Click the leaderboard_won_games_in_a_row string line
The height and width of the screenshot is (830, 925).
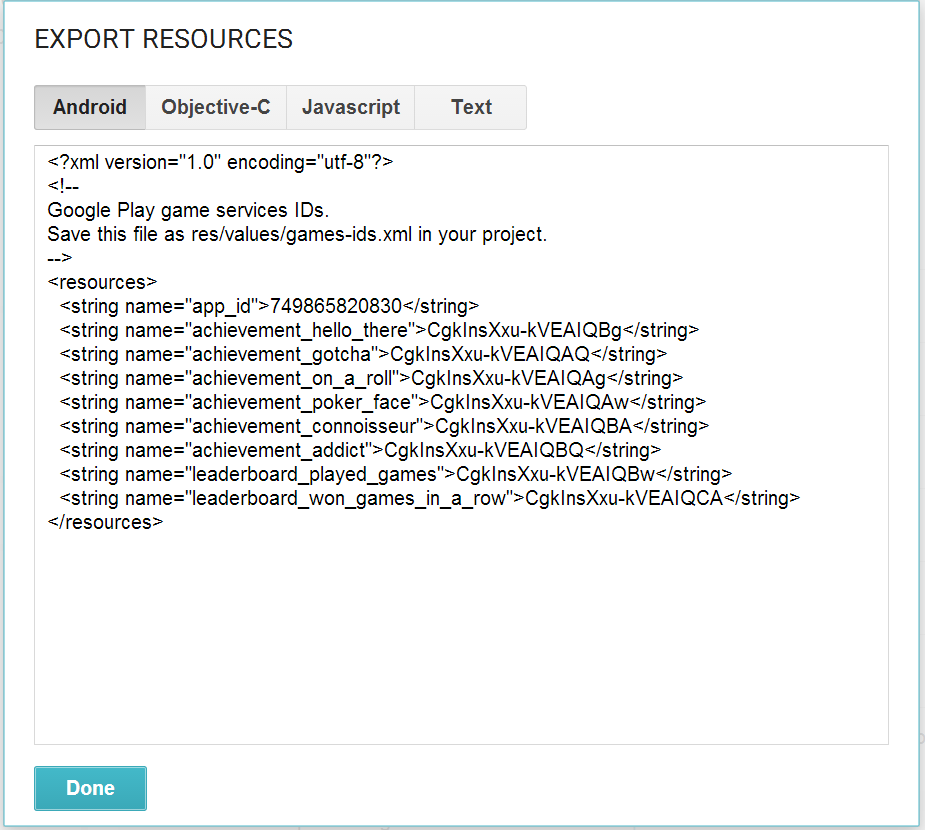430,499
